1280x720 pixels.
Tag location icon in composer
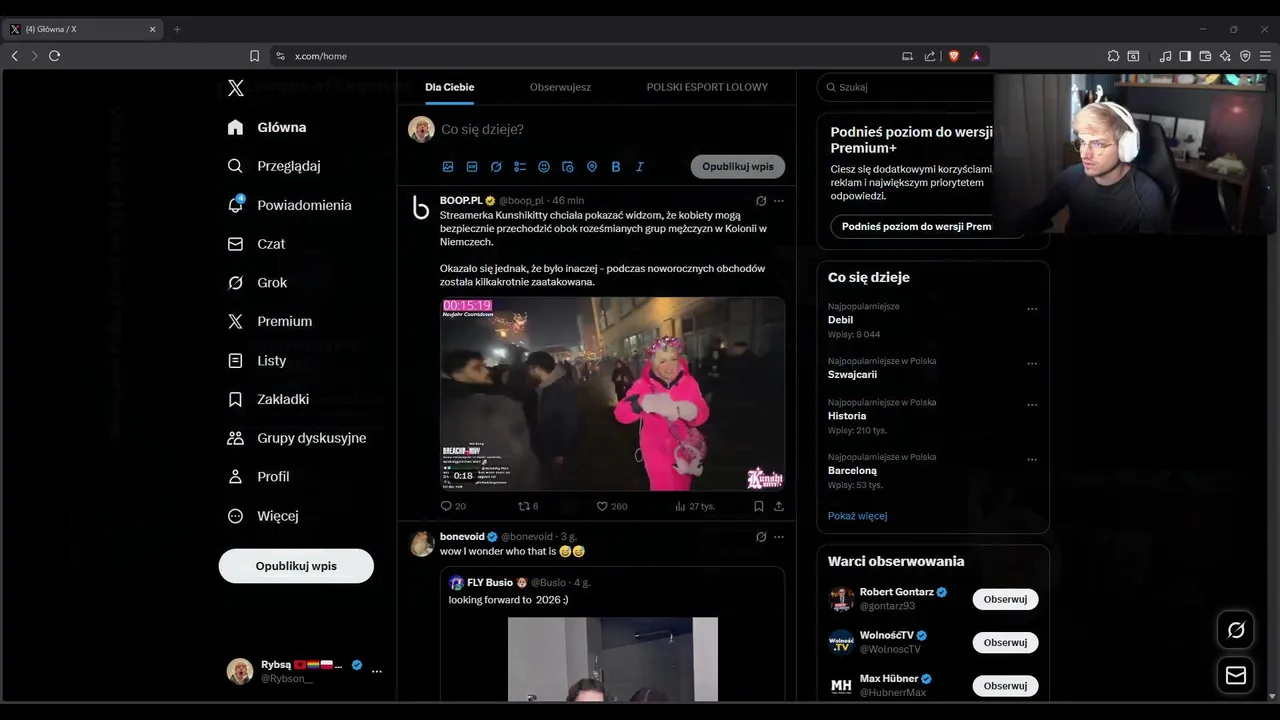[x=592, y=167]
